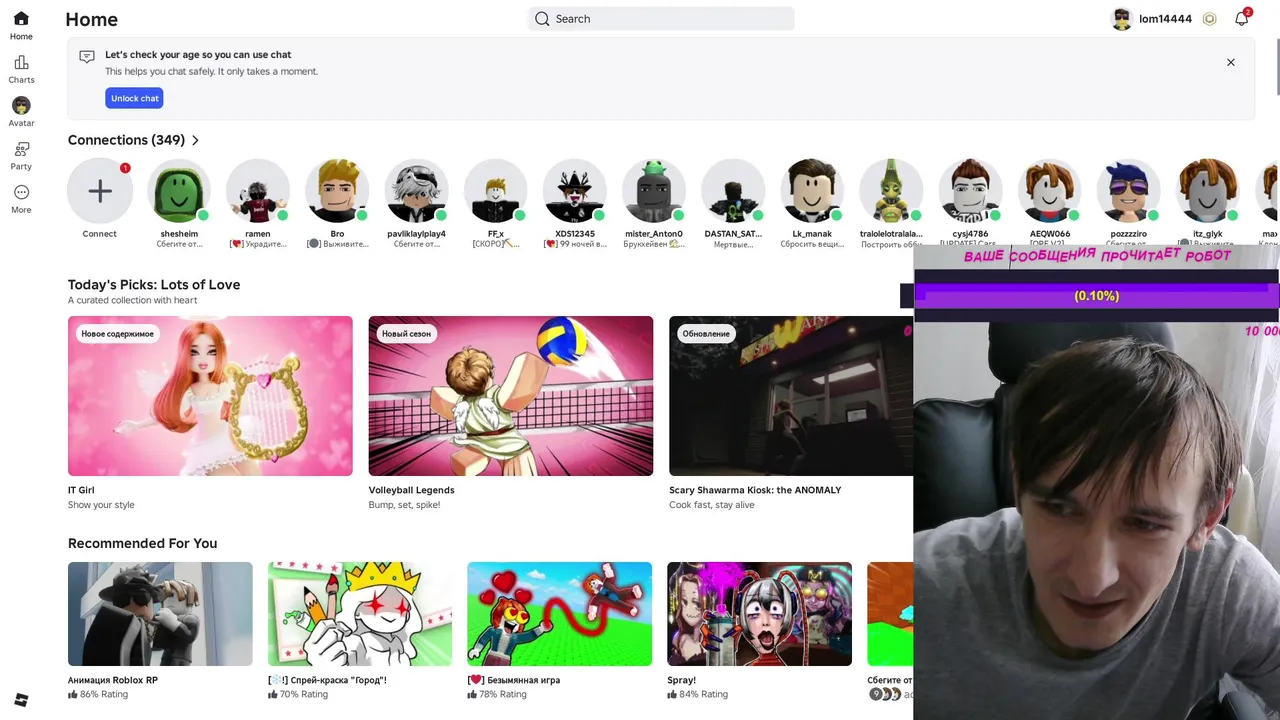Open the Avatar sidebar icon
The width and height of the screenshot is (1280, 720).
pyautogui.click(x=21, y=105)
